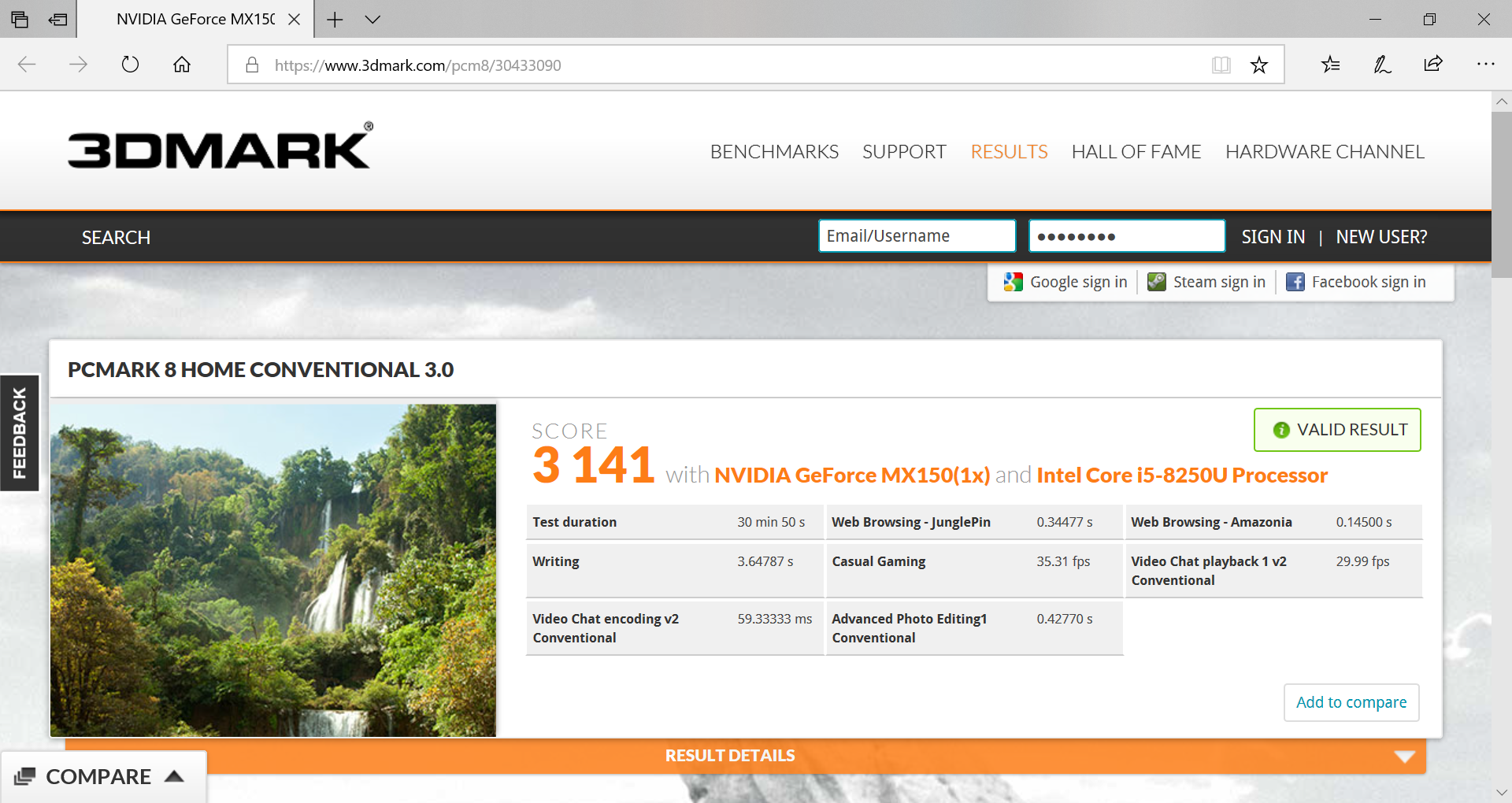Click the green info icon in VALID RESULT
This screenshot has height=803, width=1512.
click(1281, 430)
